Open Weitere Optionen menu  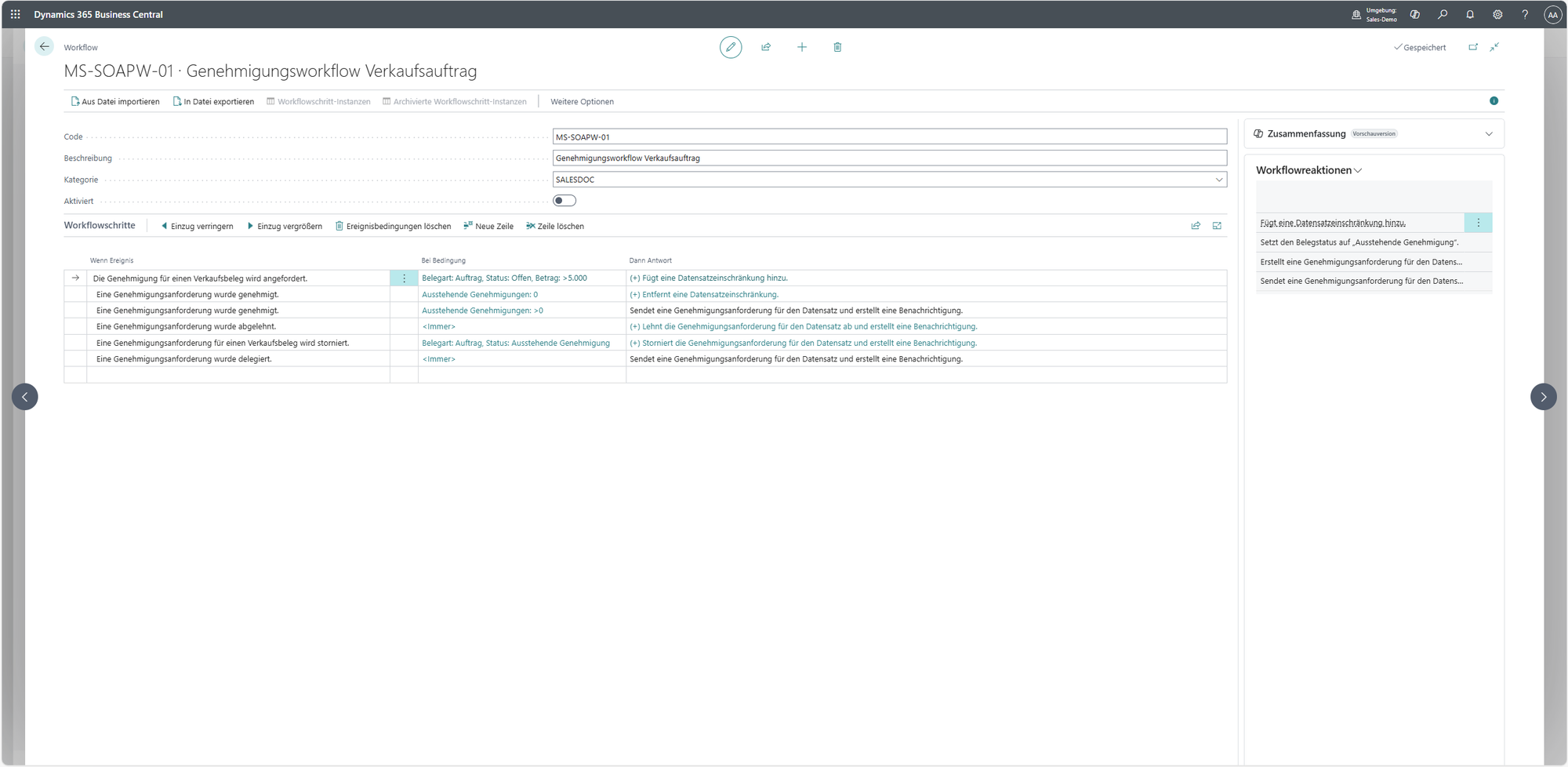[582, 102]
